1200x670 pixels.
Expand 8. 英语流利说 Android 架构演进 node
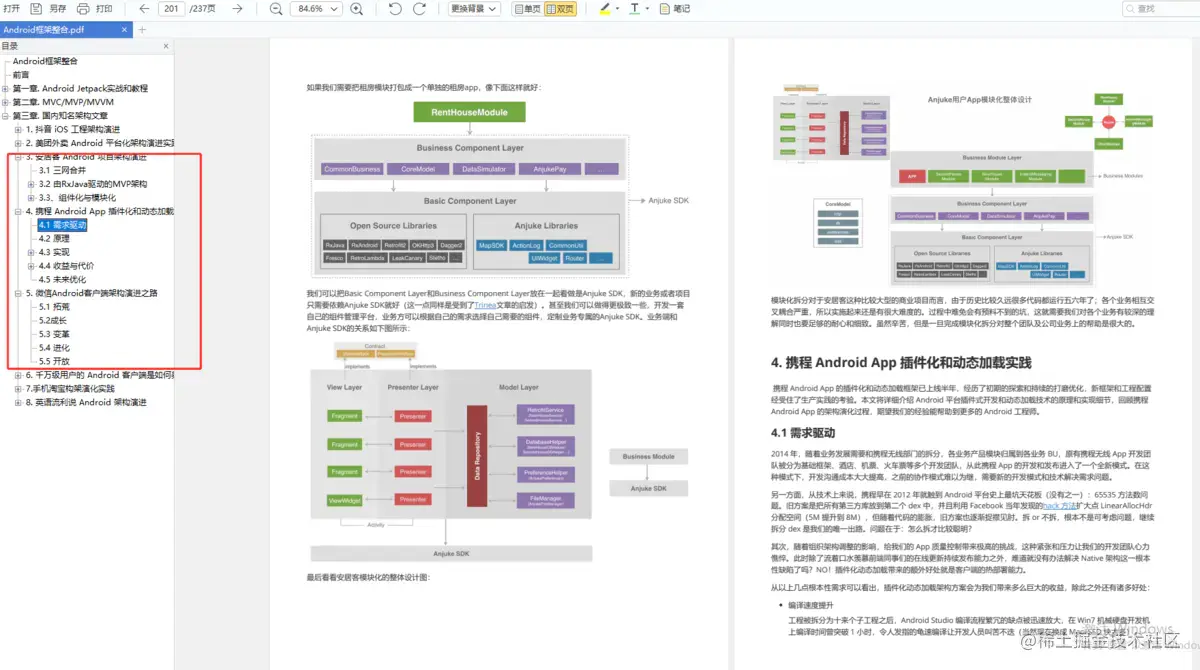[x=18, y=402]
